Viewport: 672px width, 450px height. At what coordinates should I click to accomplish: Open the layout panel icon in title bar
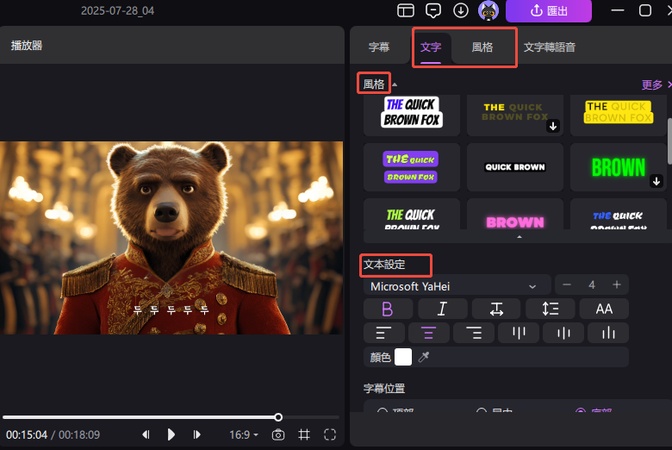click(x=405, y=10)
